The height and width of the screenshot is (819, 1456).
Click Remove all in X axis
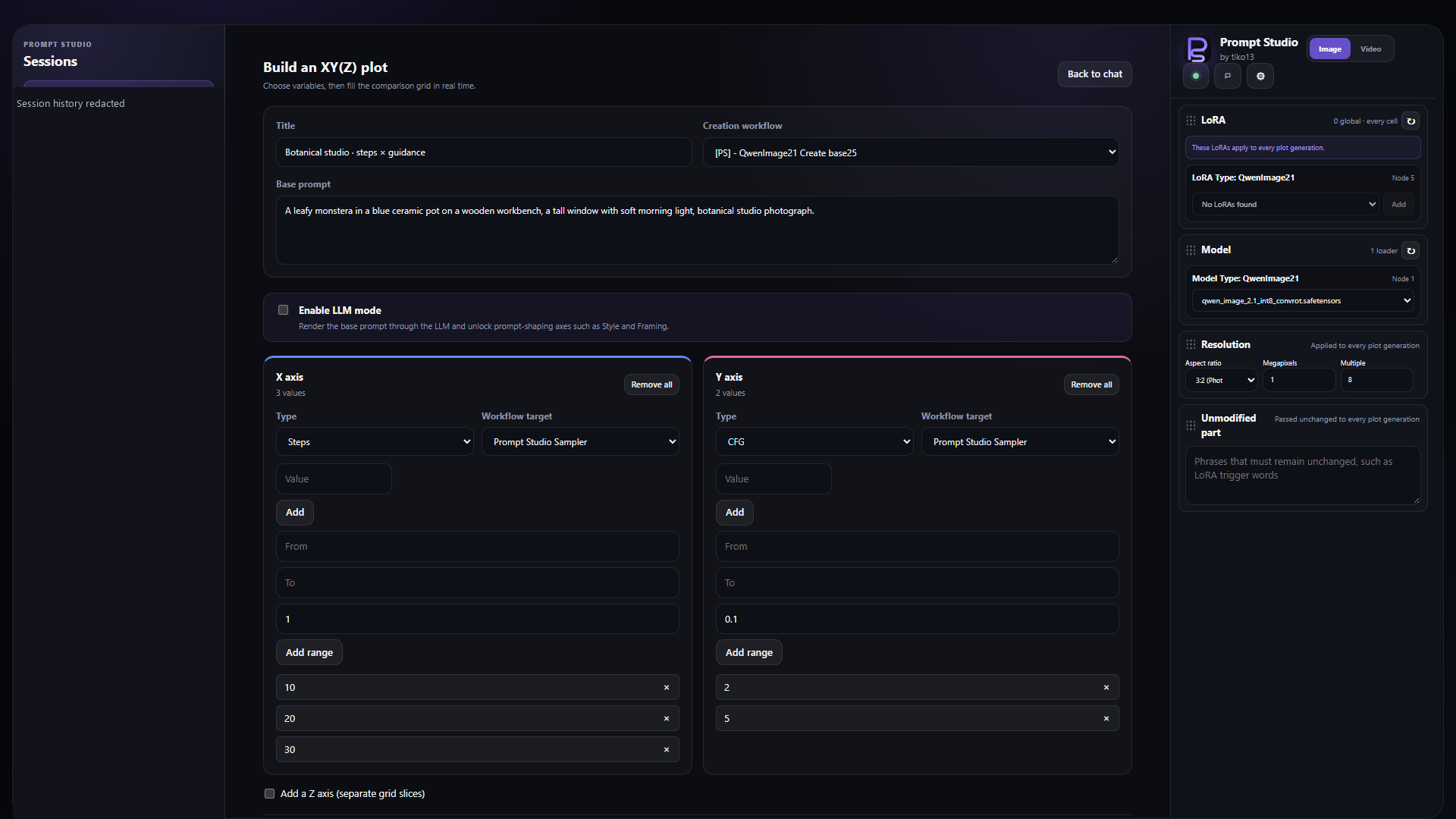pyautogui.click(x=651, y=385)
